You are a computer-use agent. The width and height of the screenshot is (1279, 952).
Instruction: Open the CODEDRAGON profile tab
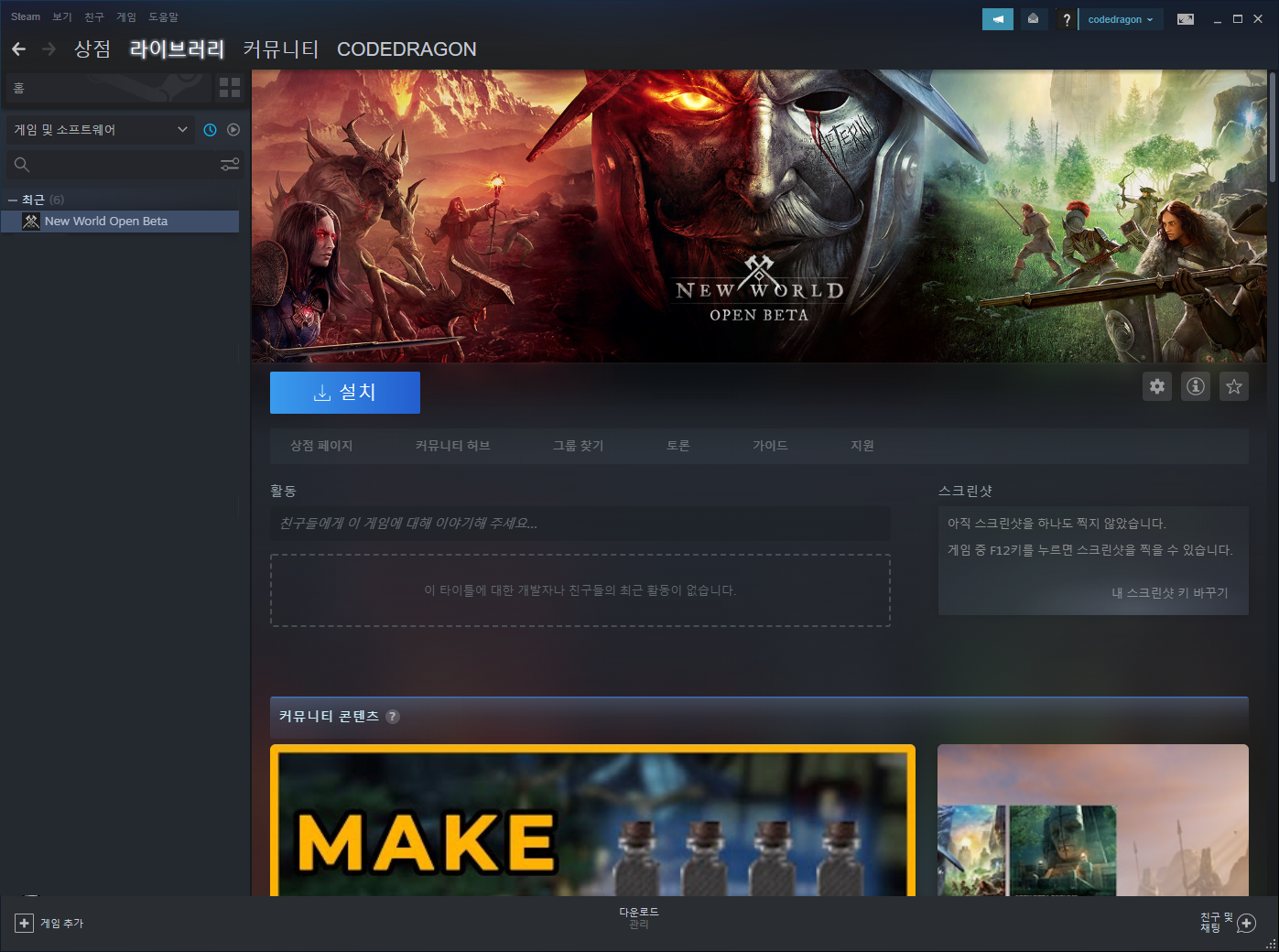[406, 49]
